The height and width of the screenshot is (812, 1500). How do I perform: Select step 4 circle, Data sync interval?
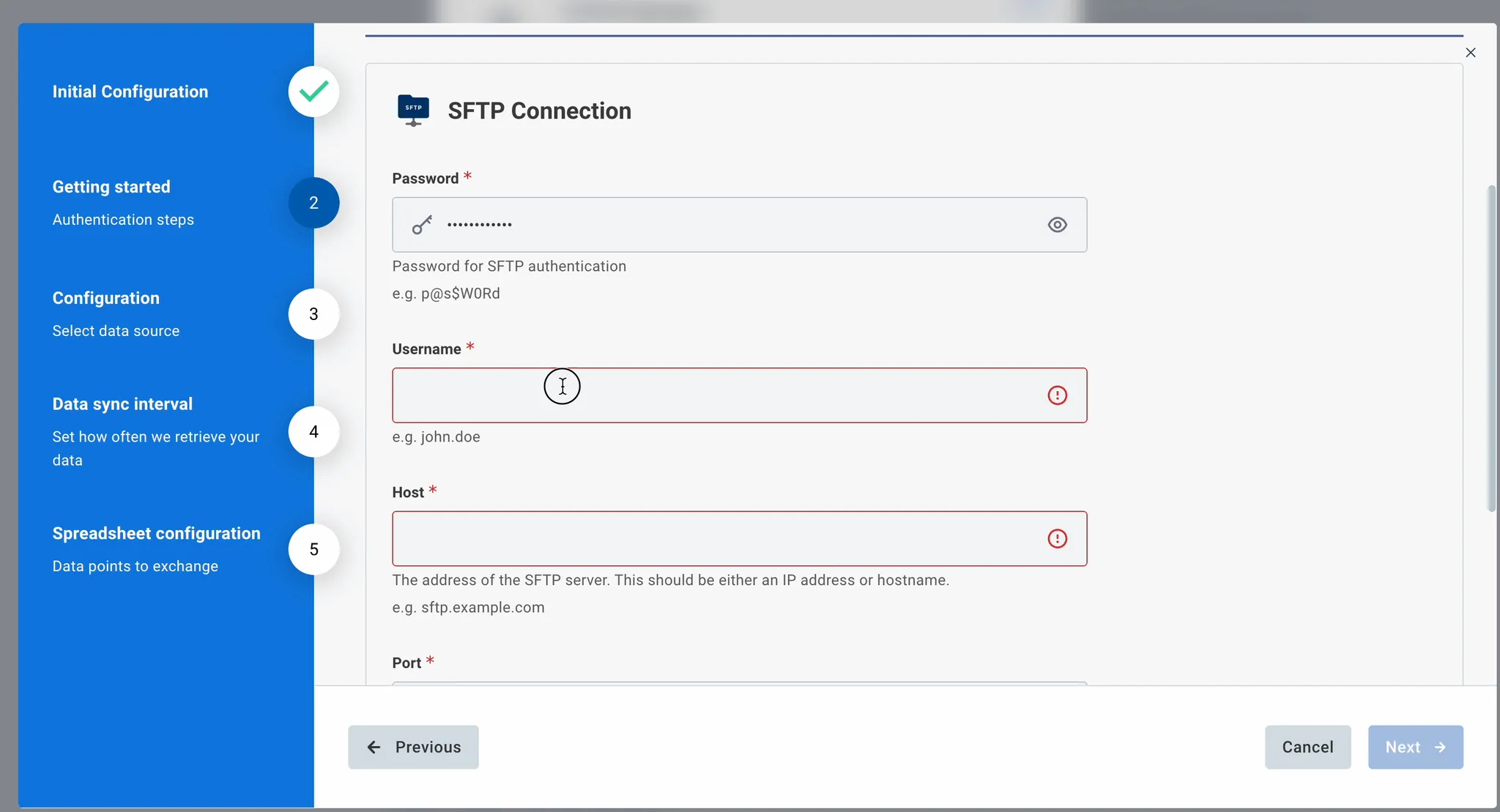pos(313,432)
